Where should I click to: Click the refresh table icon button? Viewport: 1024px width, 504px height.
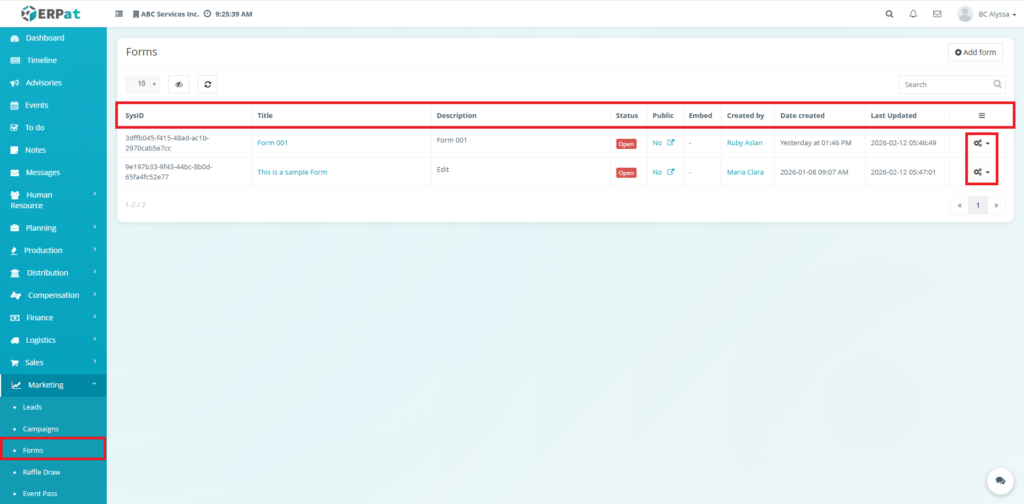click(207, 85)
